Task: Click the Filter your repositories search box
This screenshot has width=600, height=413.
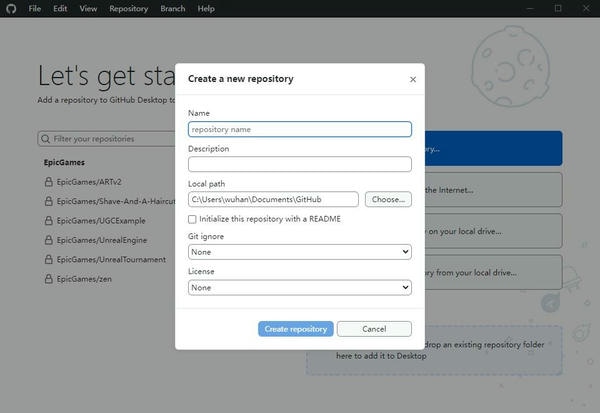Action: coord(107,139)
